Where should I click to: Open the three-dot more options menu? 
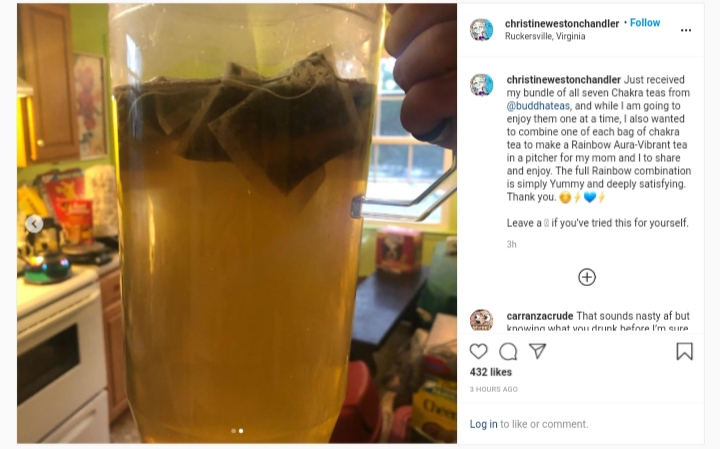686,30
